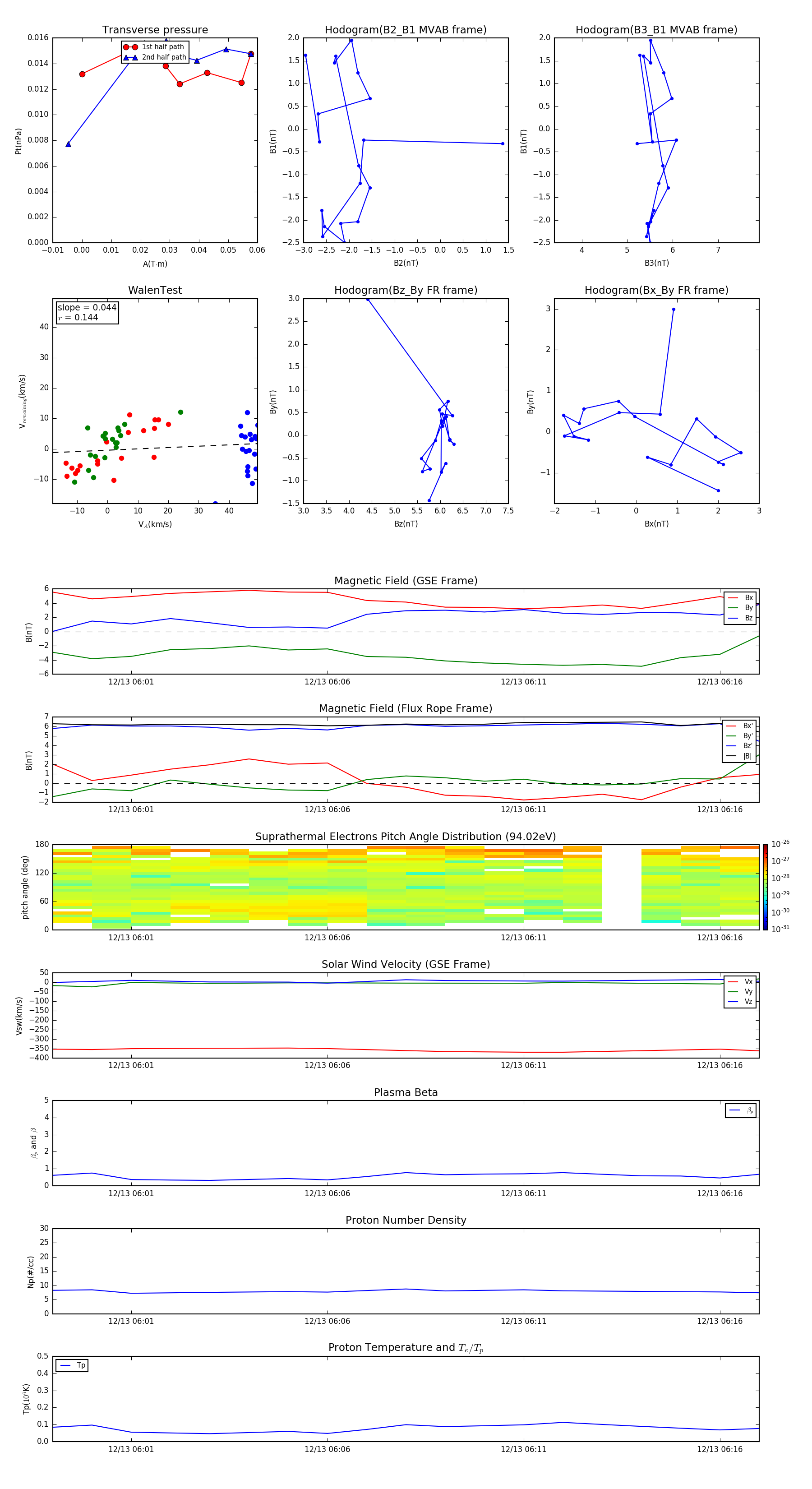
Task: Click the "Magnetic Field (GSE Frame)" title
Action: [406, 581]
